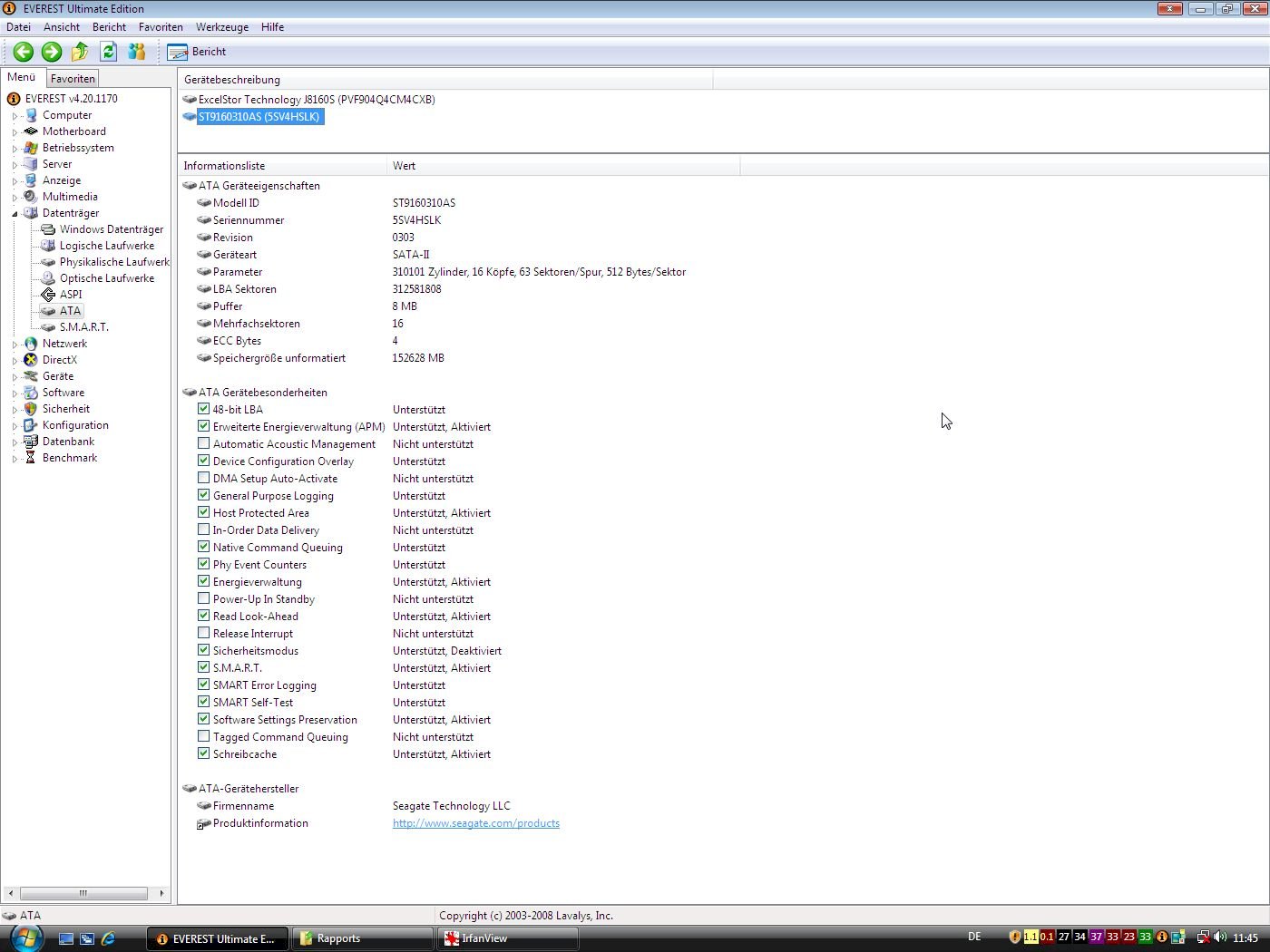1270x952 pixels.
Task: Open the Bericht report toolbar button
Action: (x=198, y=52)
